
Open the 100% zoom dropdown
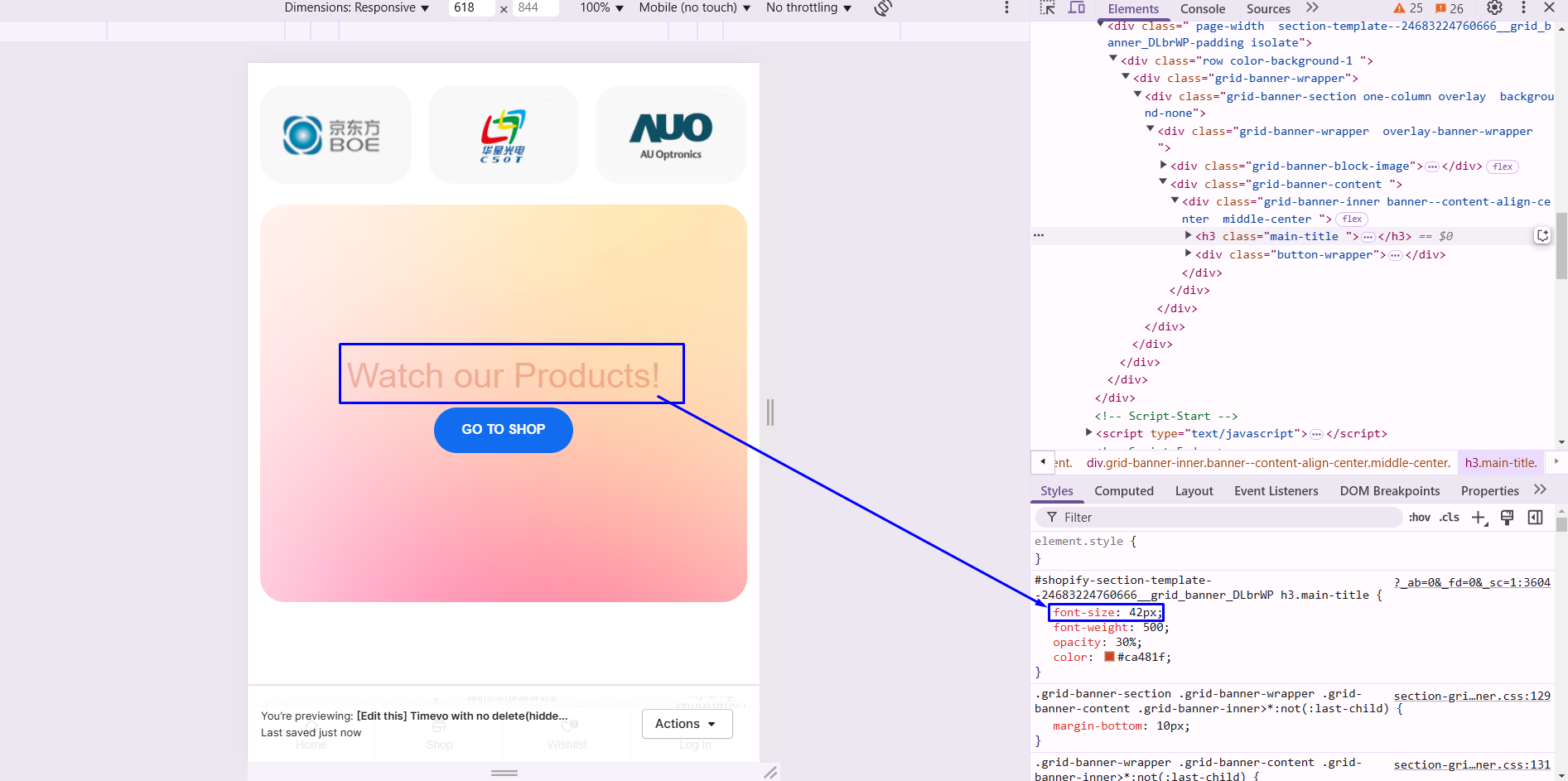[601, 7]
